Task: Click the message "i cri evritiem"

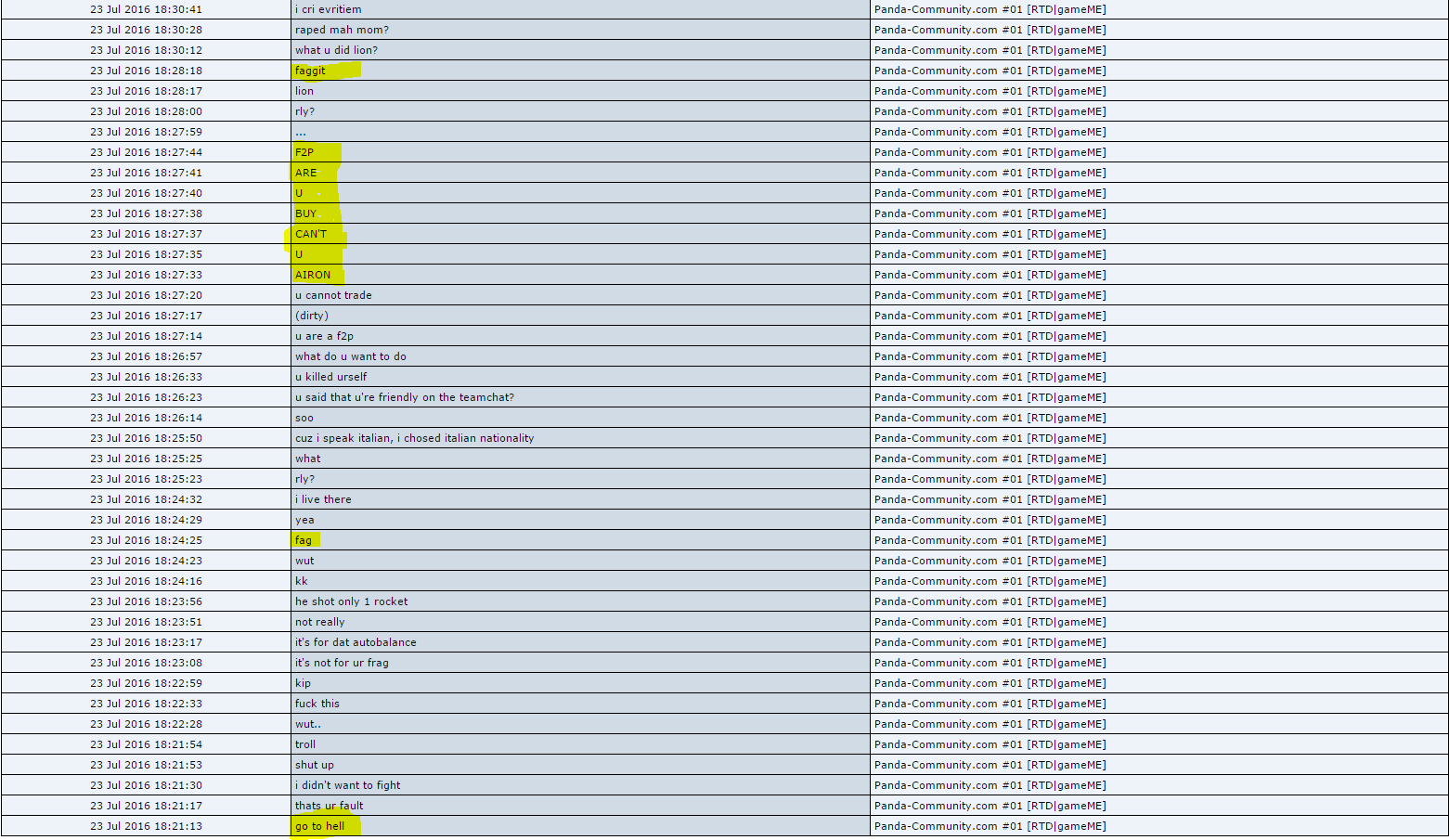Action: coord(329,9)
